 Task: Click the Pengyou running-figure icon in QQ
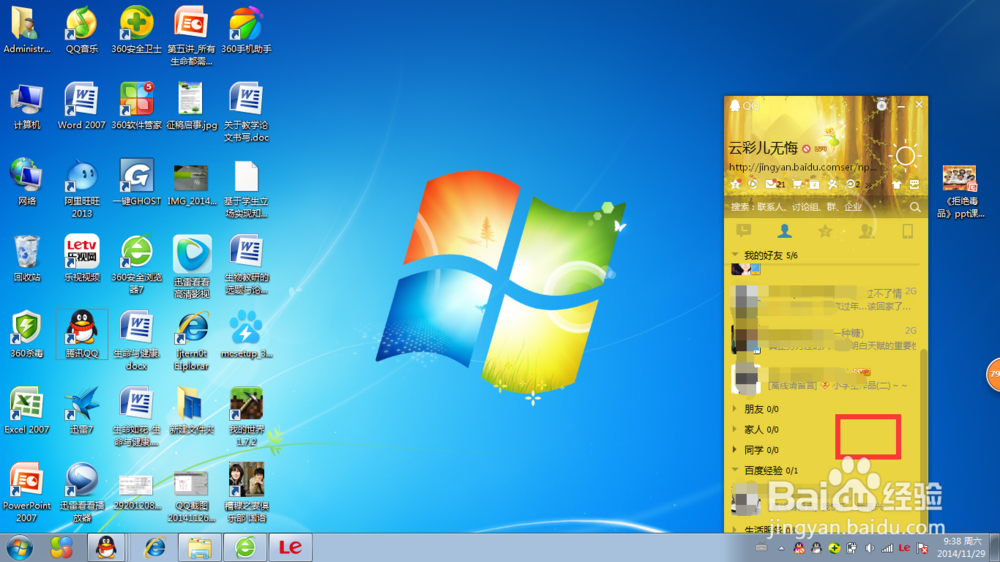pyautogui.click(x=832, y=184)
